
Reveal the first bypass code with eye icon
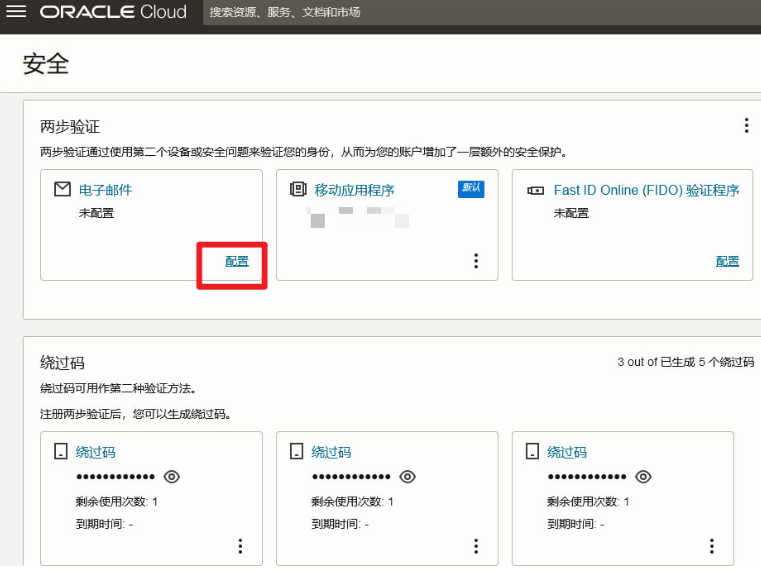click(x=171, y=477)
